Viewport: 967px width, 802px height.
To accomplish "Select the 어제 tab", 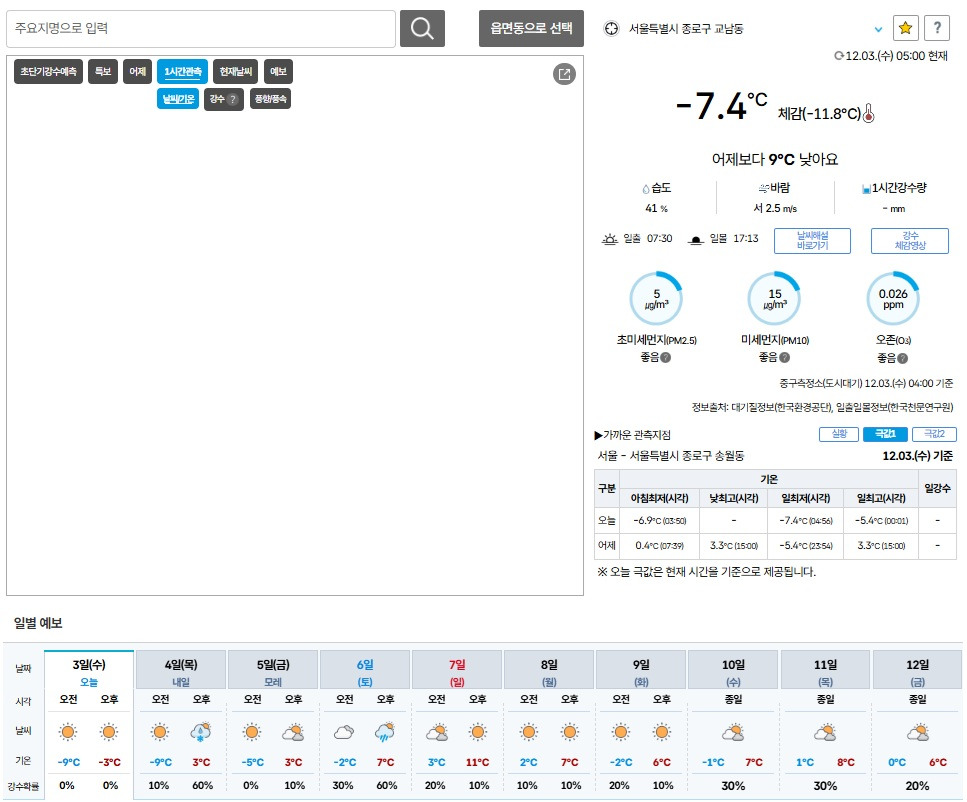I will point(138,72).
